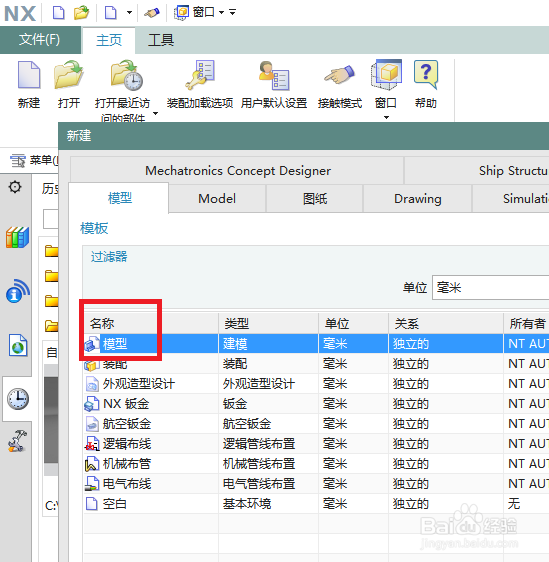549x562 pixels.
Task: Select the Ship Structure tab
Action: pyautogui.click(x=477, y=171)
